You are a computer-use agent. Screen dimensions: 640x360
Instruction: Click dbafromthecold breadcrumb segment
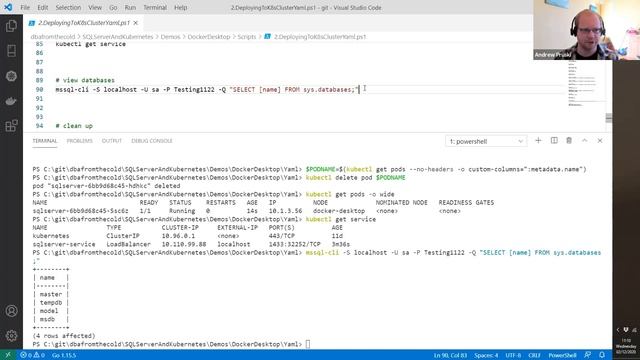point(53,37)
